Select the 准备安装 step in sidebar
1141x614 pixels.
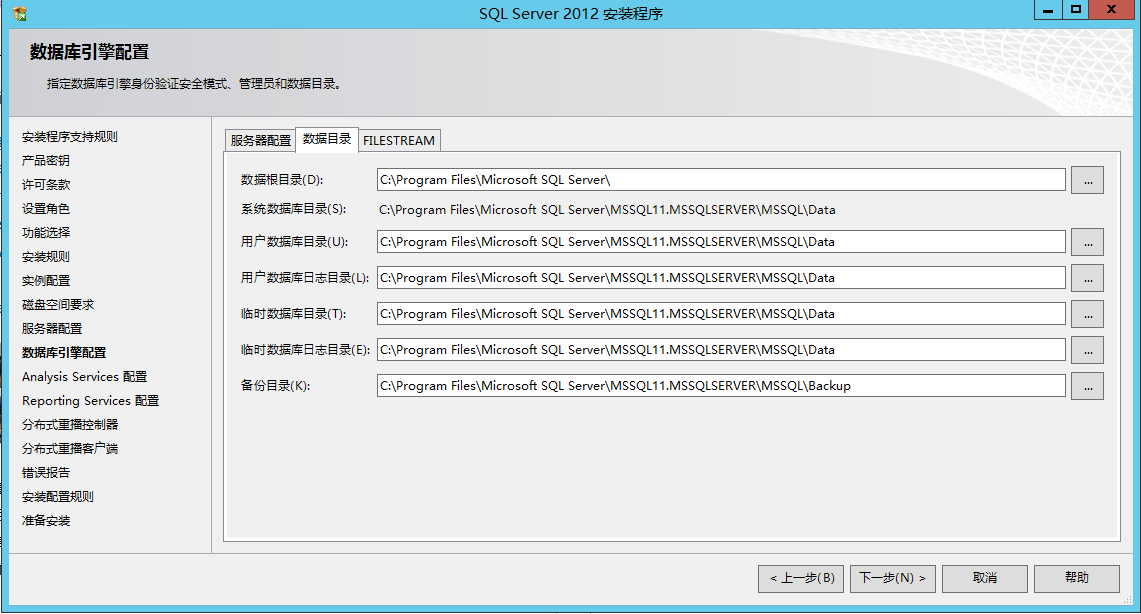pyautogui.click(x=46, y=521)
